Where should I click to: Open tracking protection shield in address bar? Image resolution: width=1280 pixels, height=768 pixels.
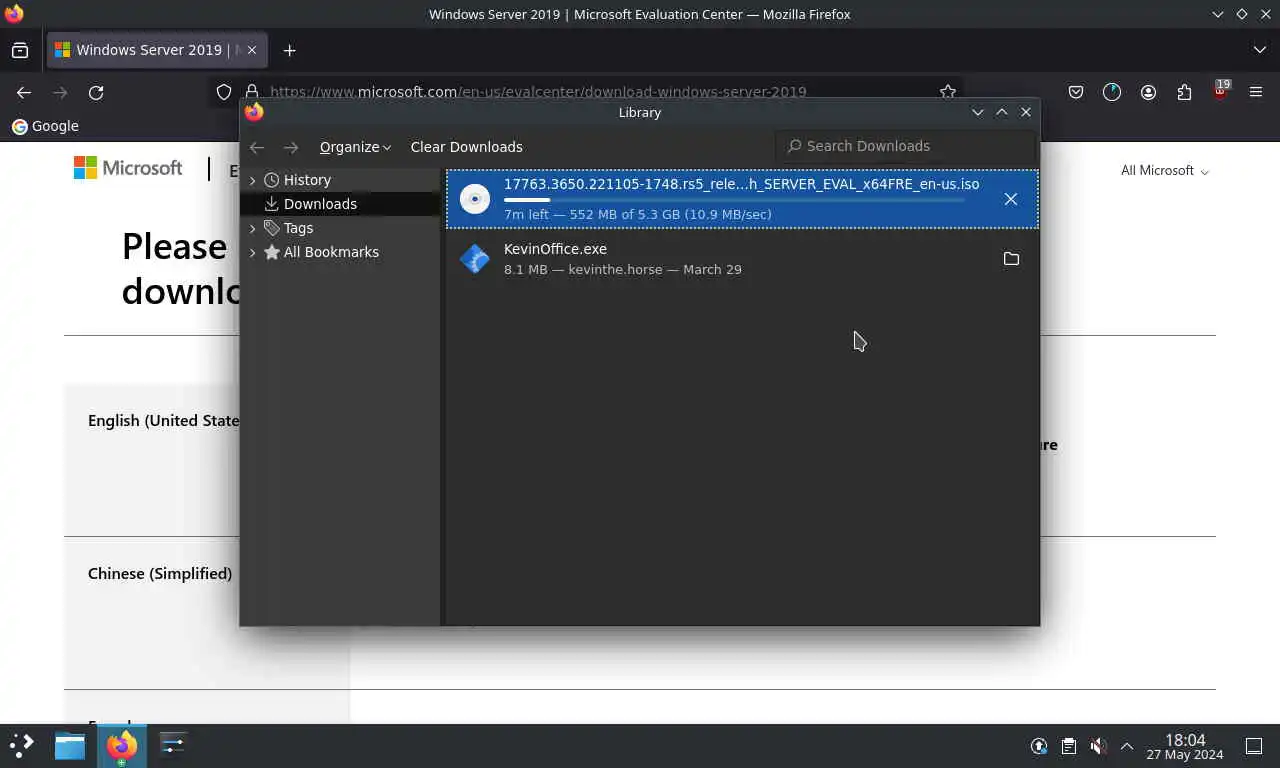[x=224, y=92]
